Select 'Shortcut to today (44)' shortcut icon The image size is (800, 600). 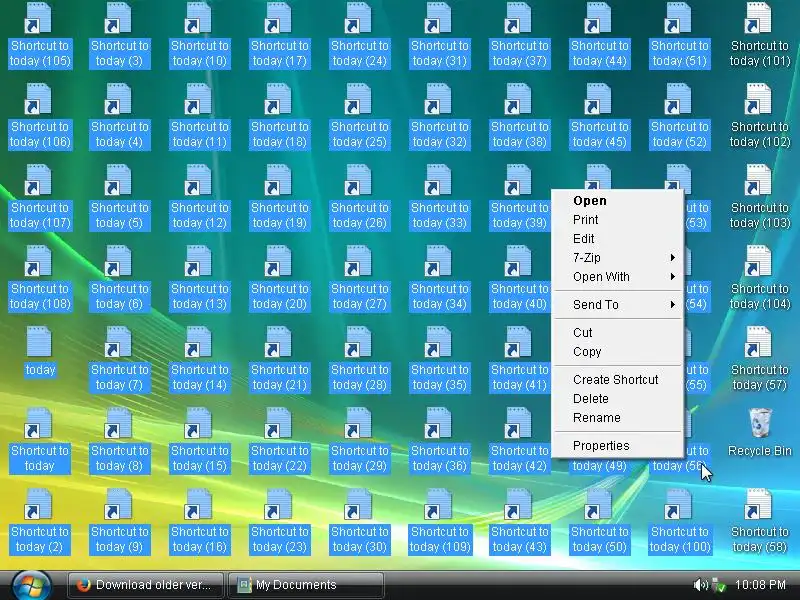[x=599, y=36]
